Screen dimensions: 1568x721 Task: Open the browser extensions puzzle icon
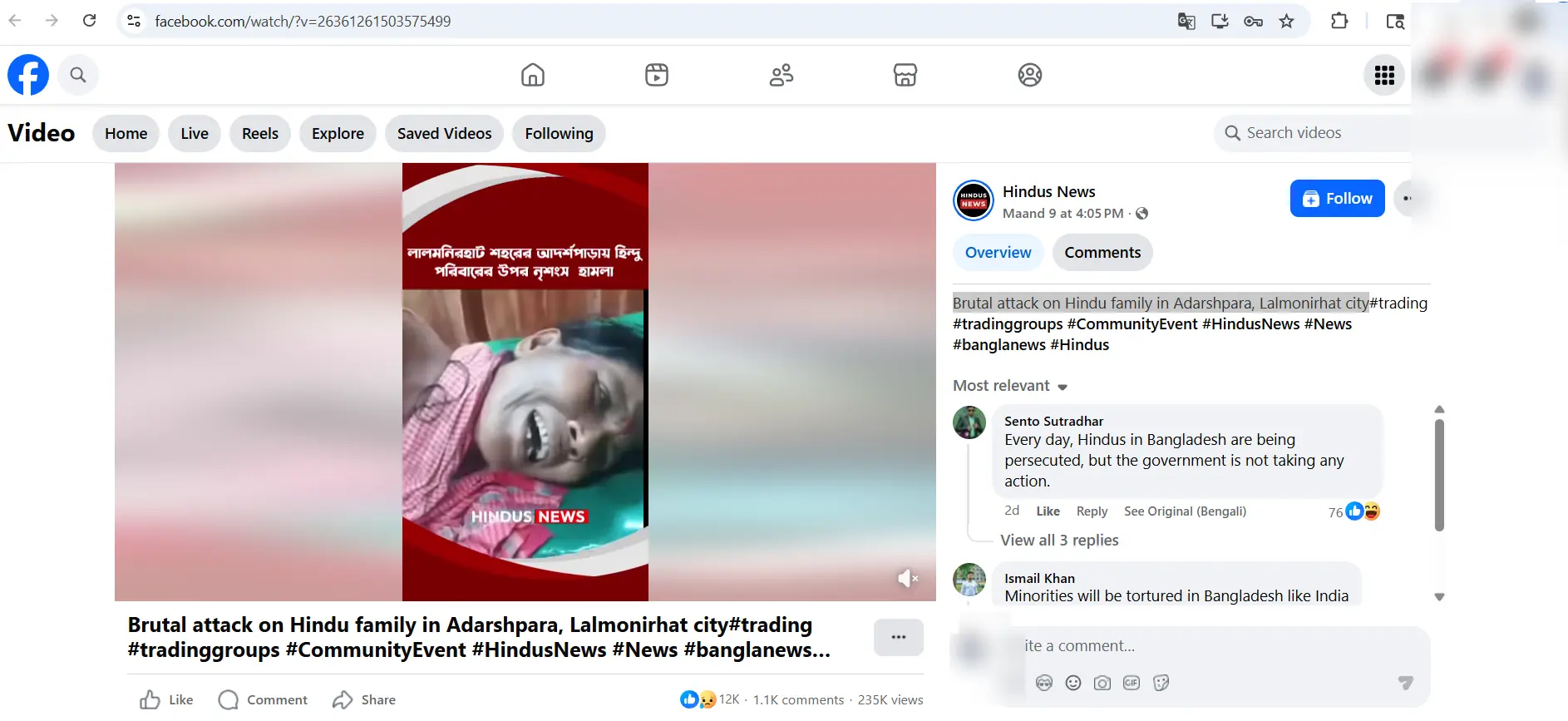pyautogui.click(x=1339, y=22)
